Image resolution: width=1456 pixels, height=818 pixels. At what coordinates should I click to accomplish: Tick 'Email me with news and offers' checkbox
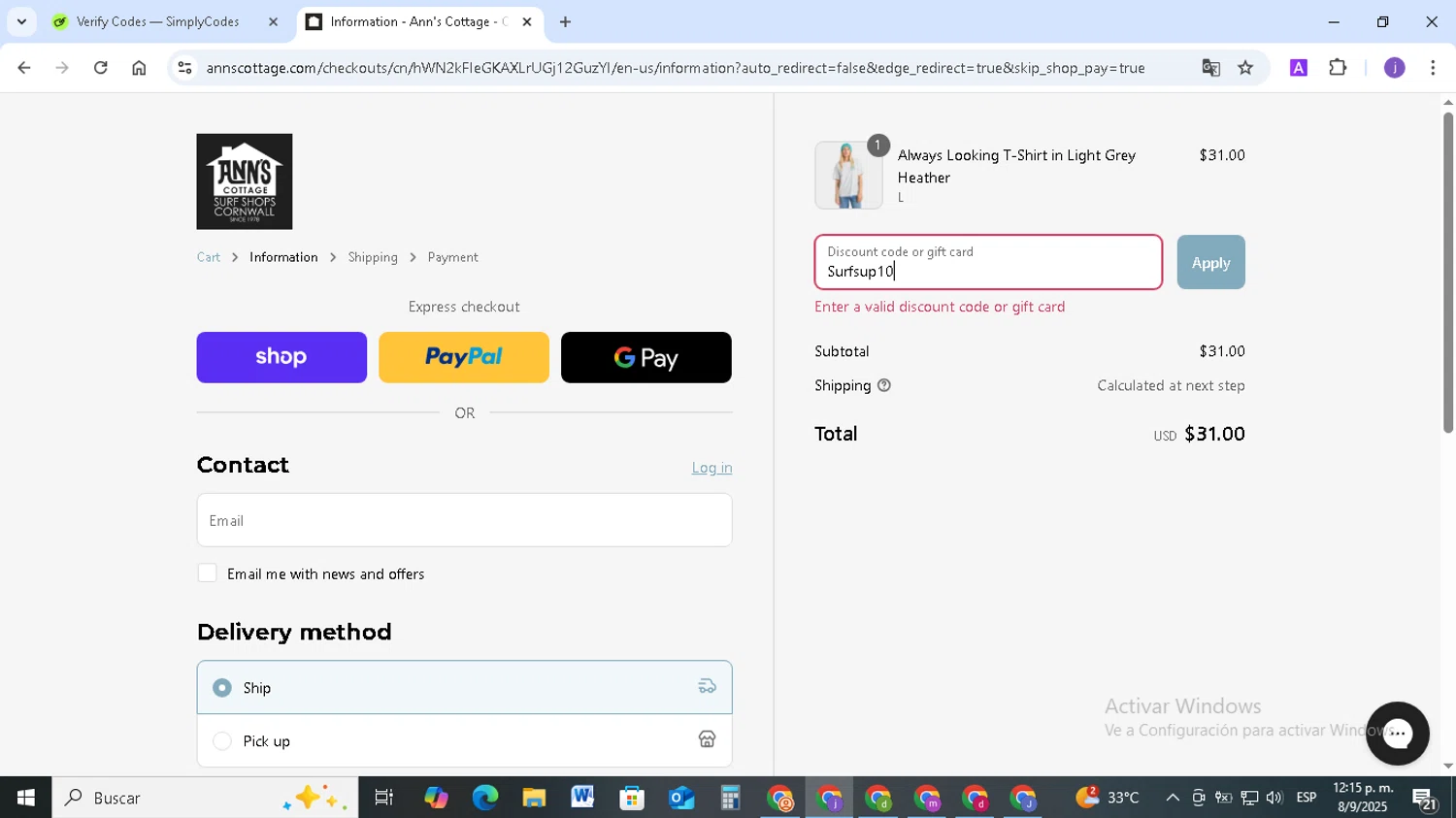[x=208, y=573]
